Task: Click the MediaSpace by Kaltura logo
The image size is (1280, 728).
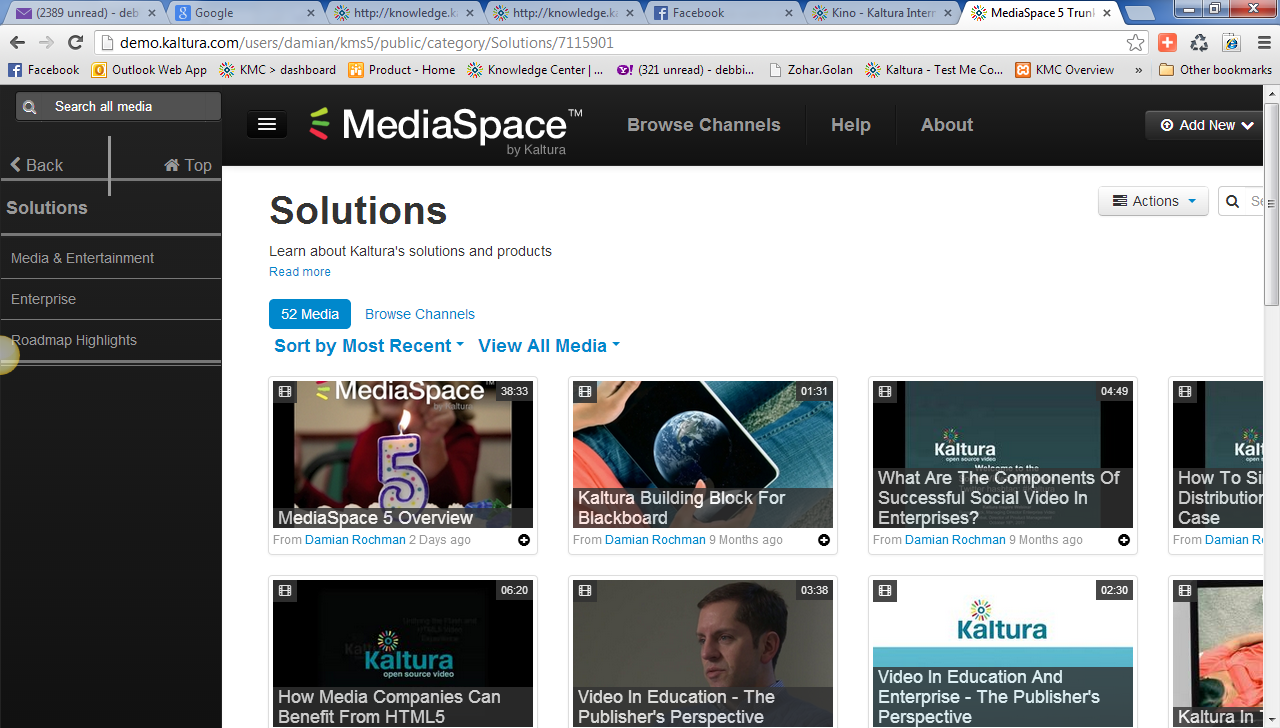Action: click(x=446, y=129)
